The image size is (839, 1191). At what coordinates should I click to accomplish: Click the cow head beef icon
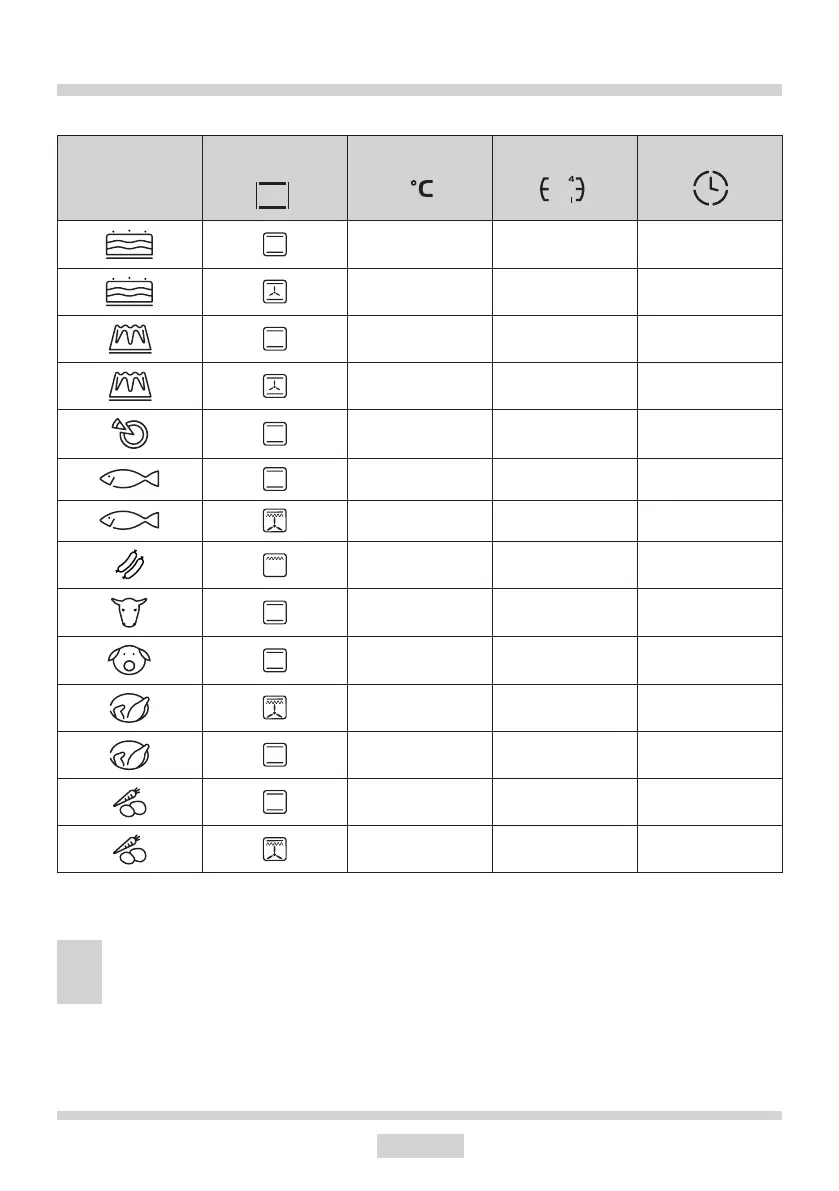pyautogui.click(x=129, y=612)
